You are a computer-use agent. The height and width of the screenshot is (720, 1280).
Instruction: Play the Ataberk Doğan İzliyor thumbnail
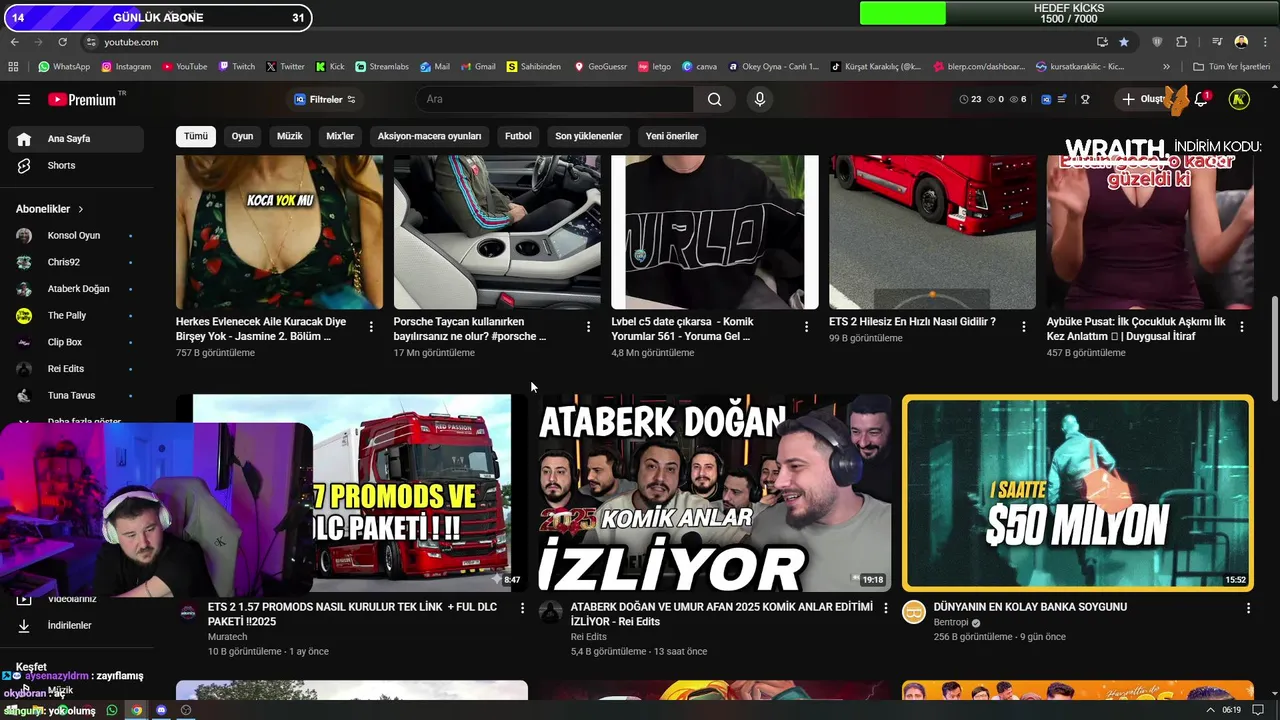point(714,493)
